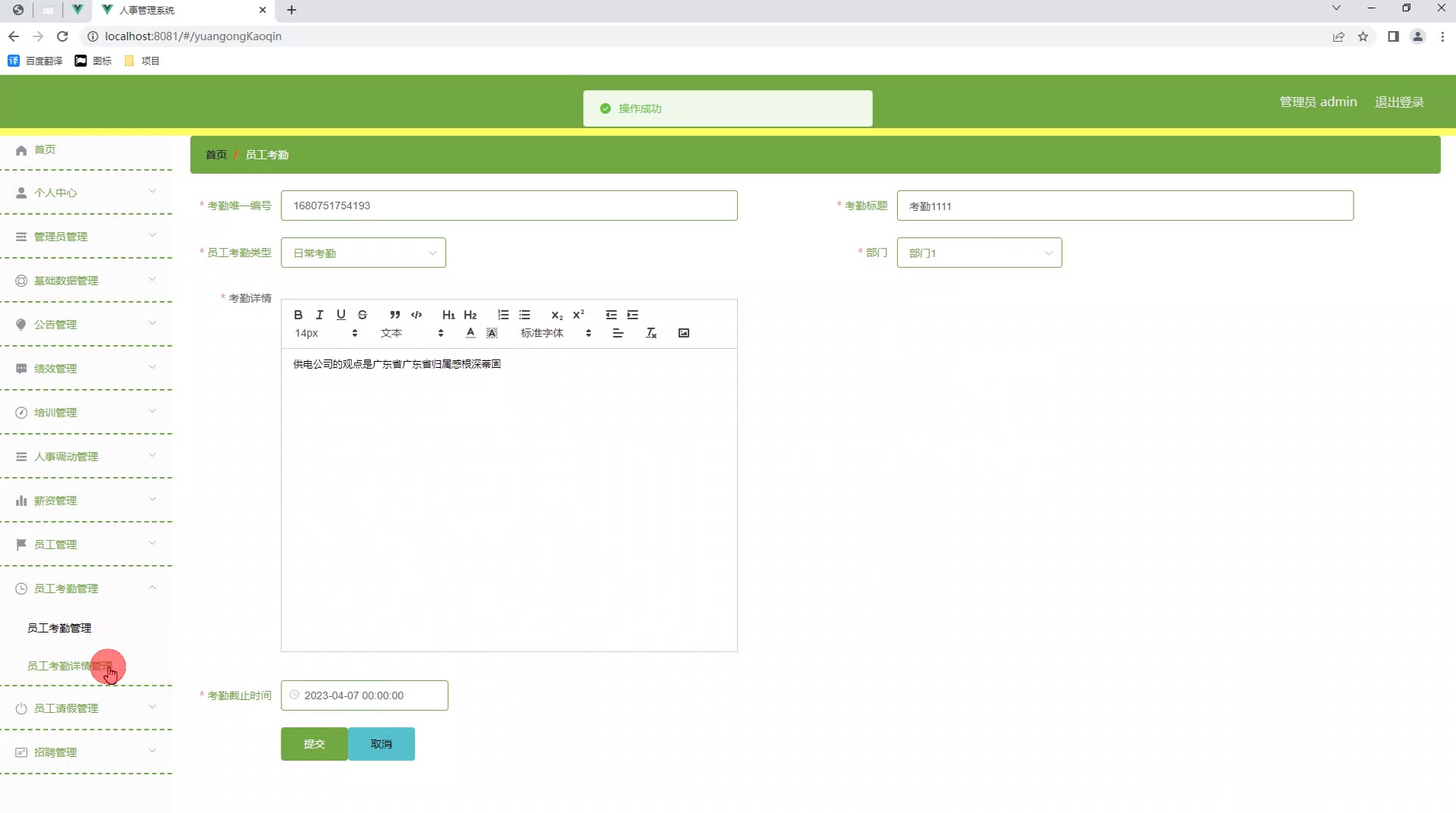The width and height of the screenshot is (1456, 813).
Task: Open the 员工考勤类型 dropdown
Action: click(363, 253)
